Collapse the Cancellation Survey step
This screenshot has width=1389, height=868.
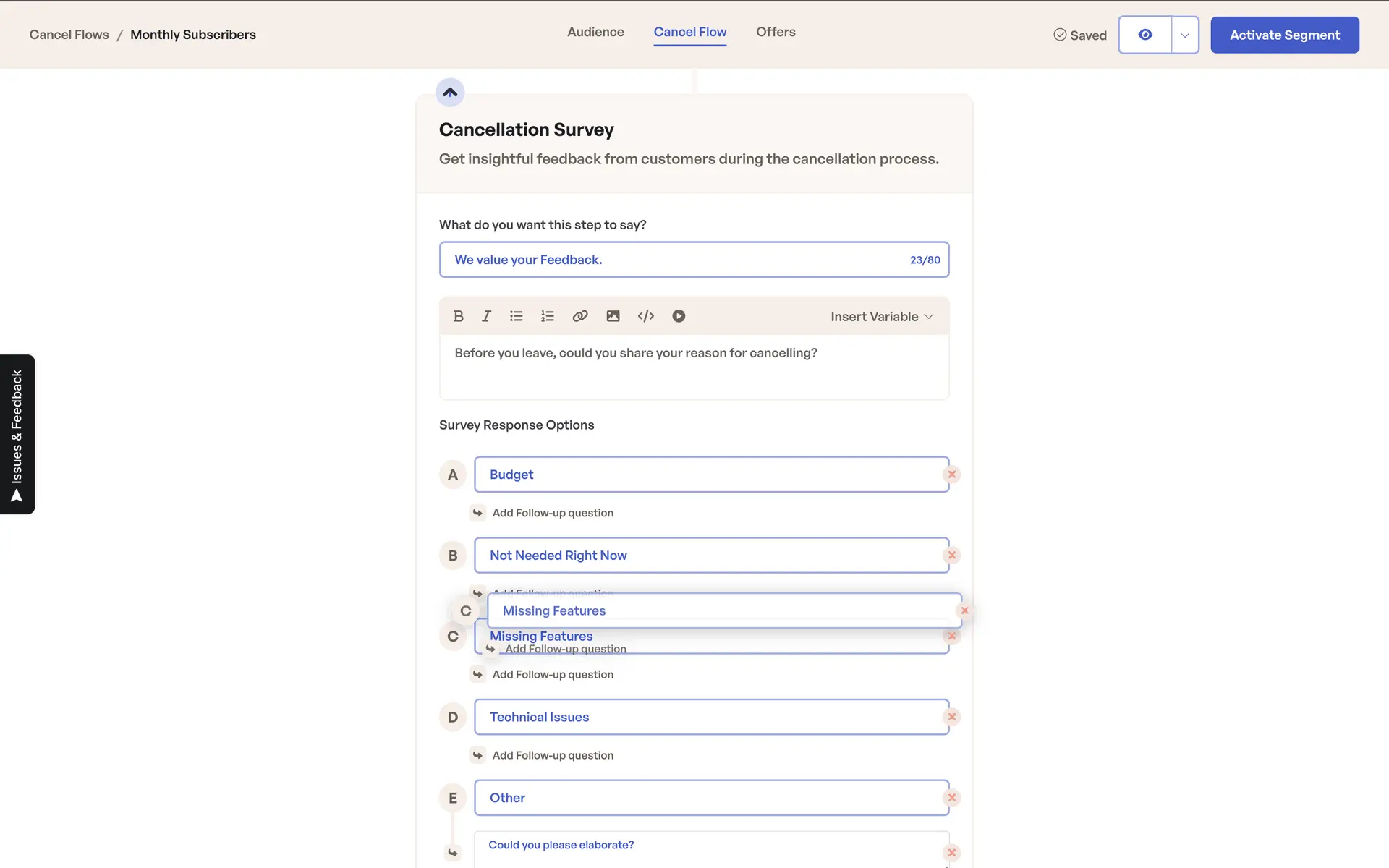coord(450,93)
